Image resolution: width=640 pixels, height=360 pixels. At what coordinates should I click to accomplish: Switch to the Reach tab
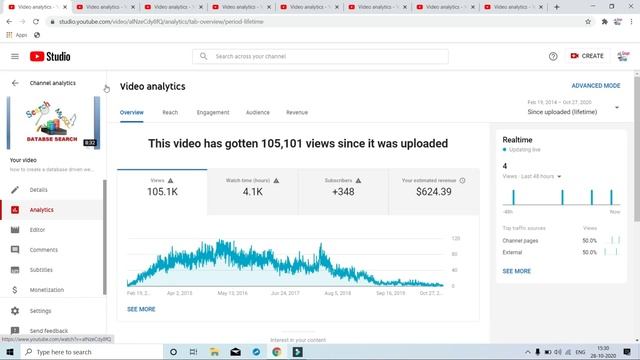tap(170, 112)
